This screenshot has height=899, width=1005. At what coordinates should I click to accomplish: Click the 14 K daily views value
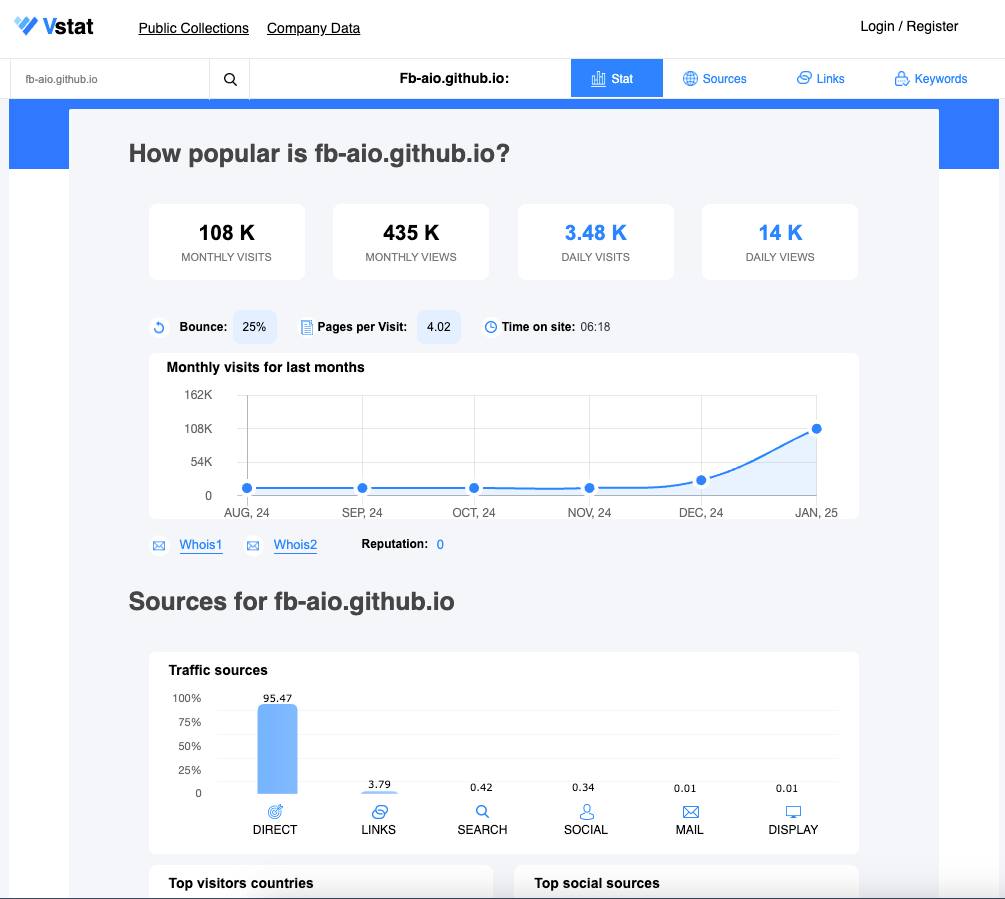pos(780,233)
